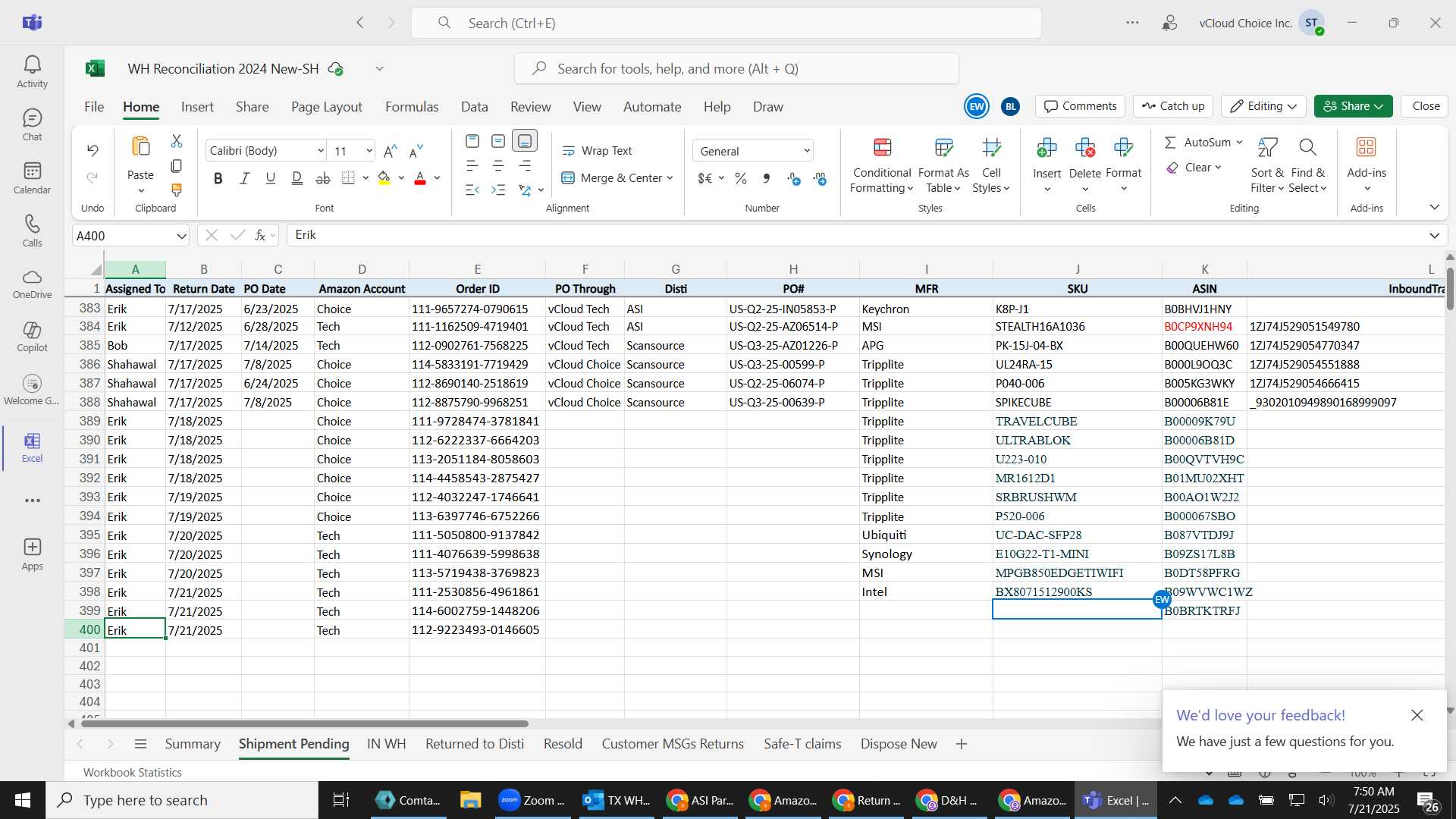The height and width of the screenshot is (819, 1456).
Task: Switch to Safe-T claims sheet
Action: pos(802,744)
